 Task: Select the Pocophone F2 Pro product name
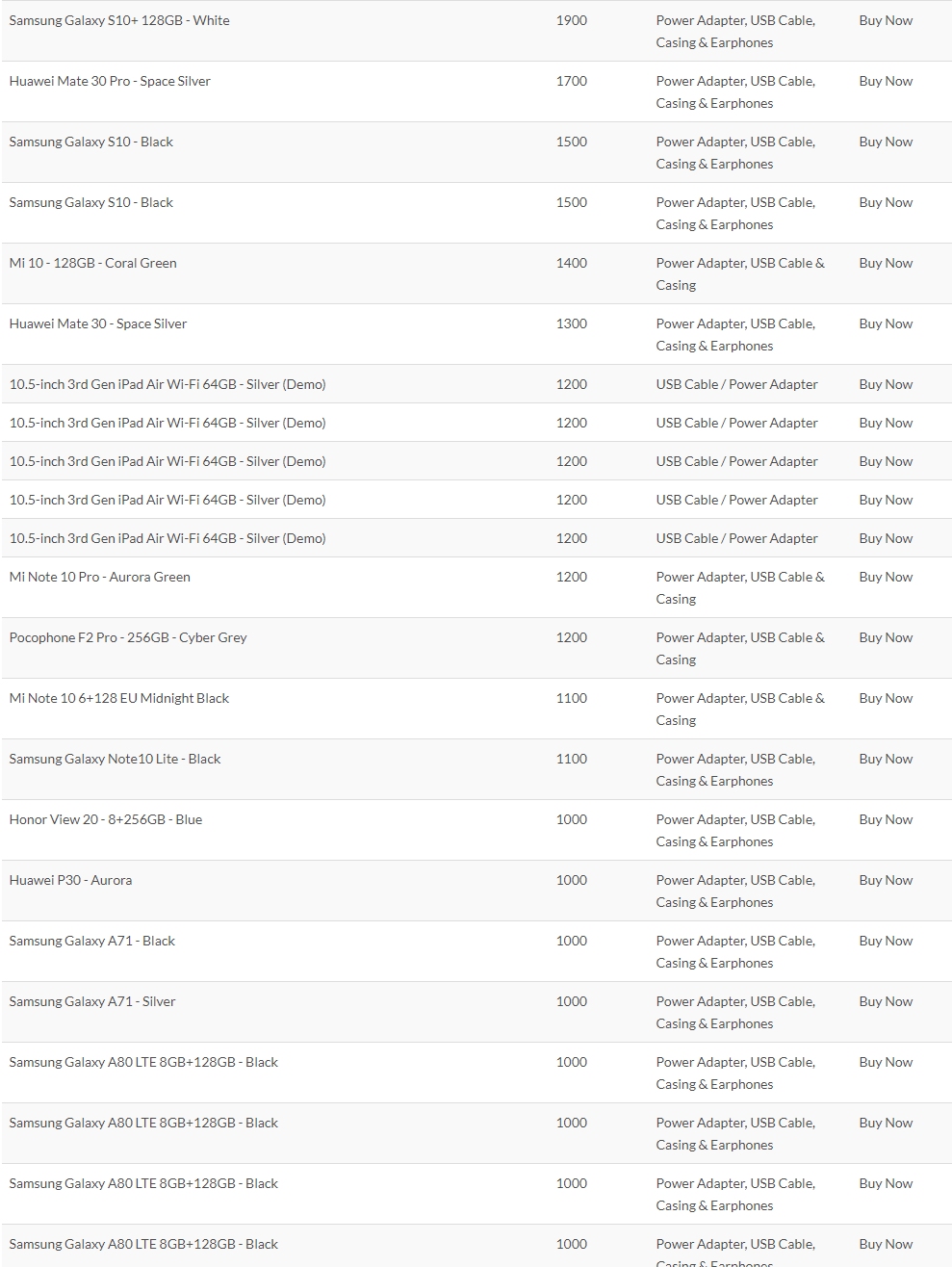[x=128, y=637]
